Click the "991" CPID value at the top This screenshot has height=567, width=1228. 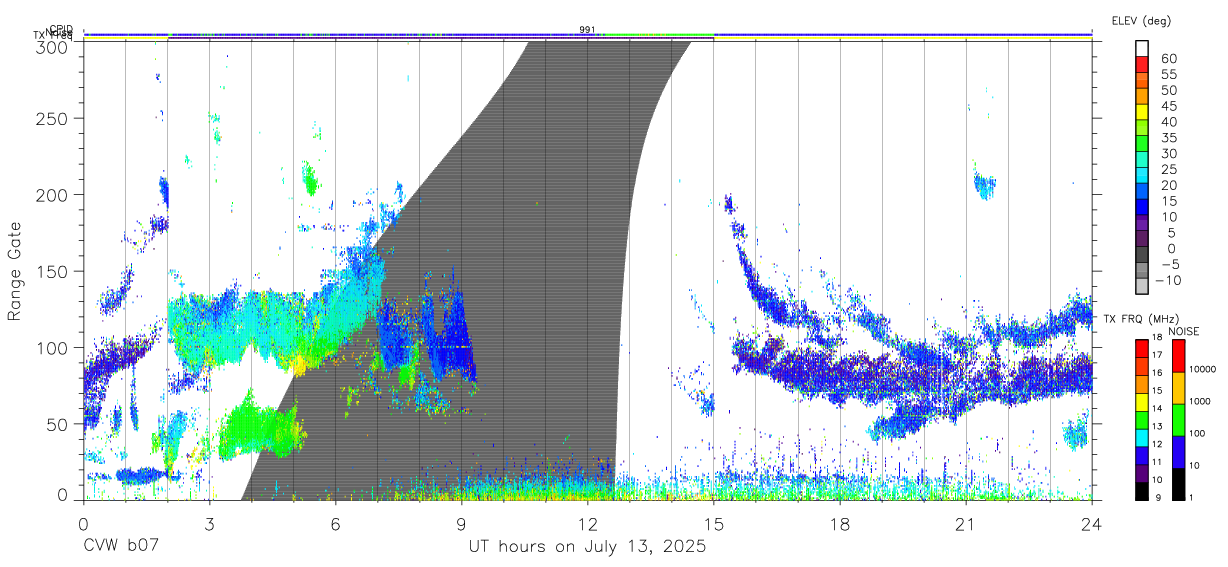587,30
